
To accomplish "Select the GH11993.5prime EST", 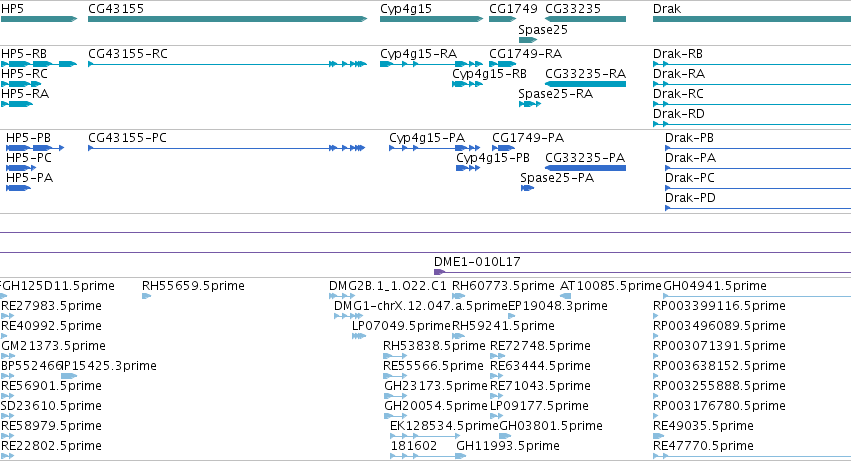I will 461,457.
